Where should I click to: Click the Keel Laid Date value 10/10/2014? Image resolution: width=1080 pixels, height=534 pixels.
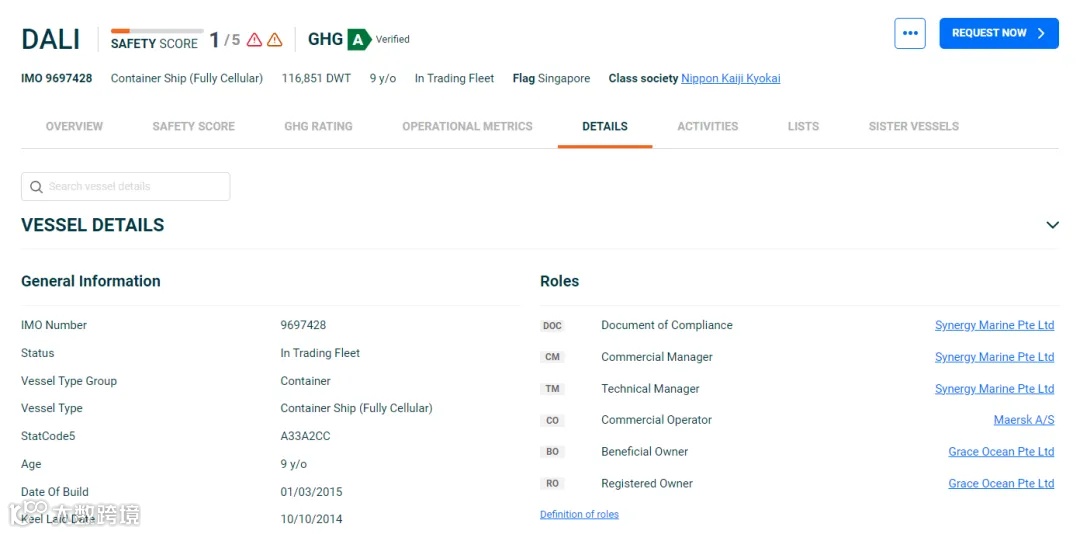311,519
